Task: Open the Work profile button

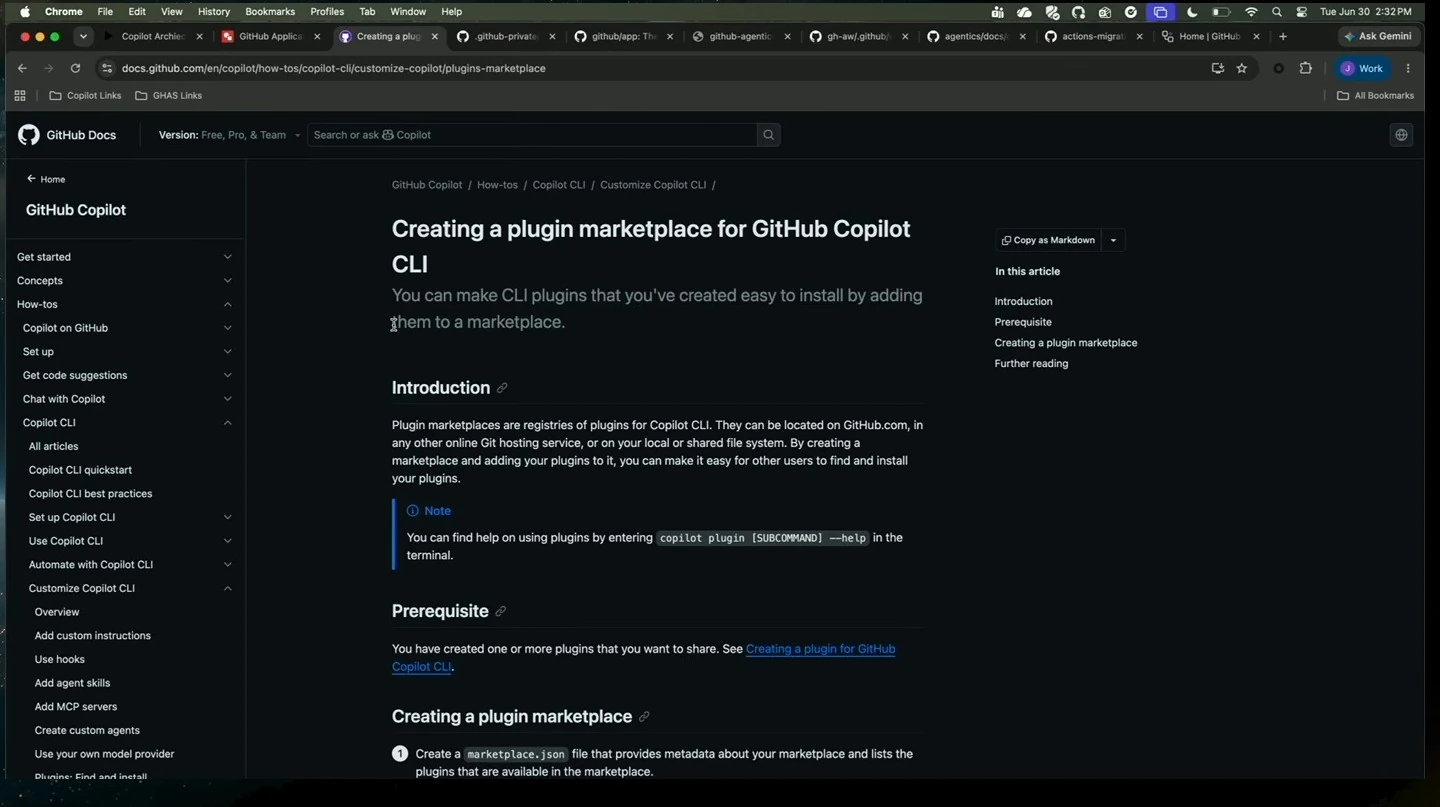Action: (x=1362, y=68)
